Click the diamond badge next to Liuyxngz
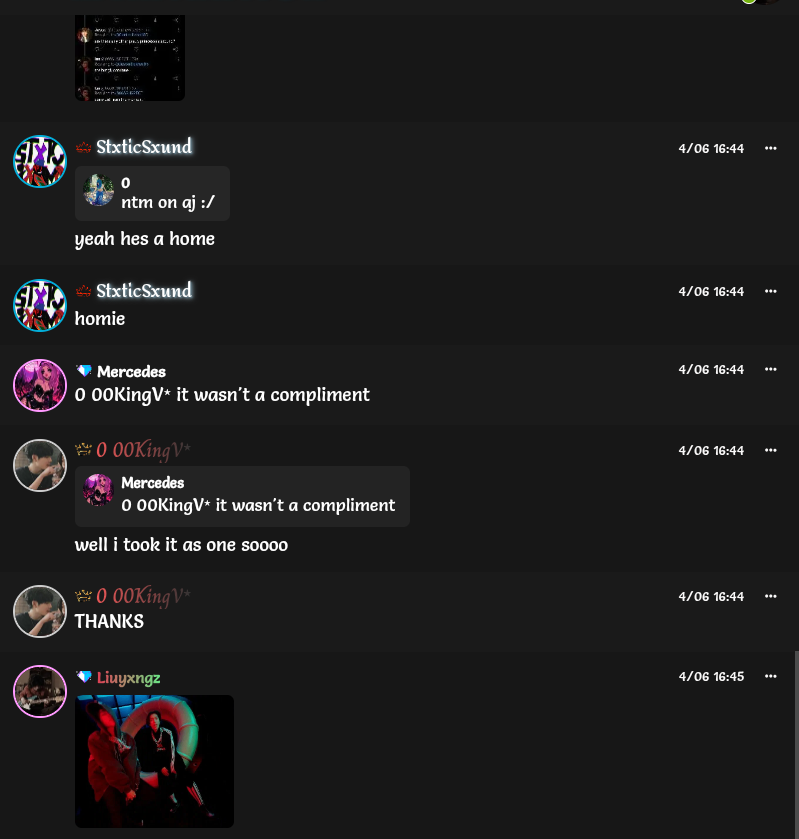 (x=83, y=677)
